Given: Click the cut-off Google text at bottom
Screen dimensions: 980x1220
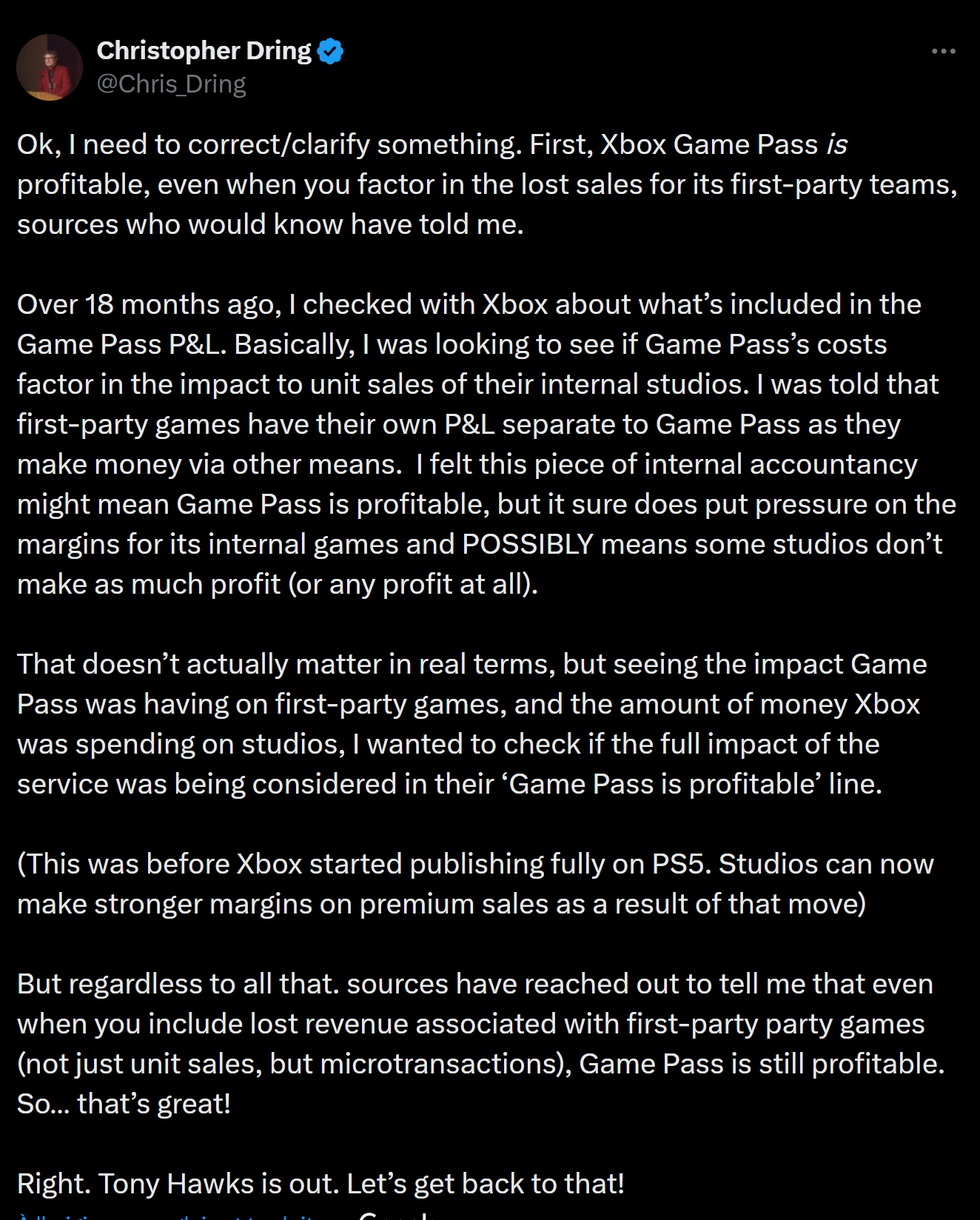Looking at the screenshot, I should click(x=392, y=1215).
